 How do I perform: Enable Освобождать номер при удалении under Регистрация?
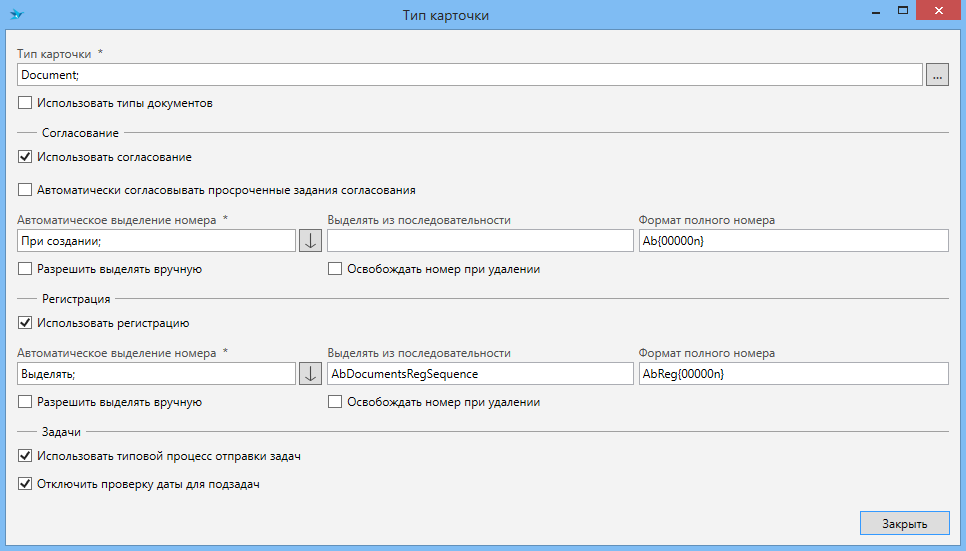(335, 402)
